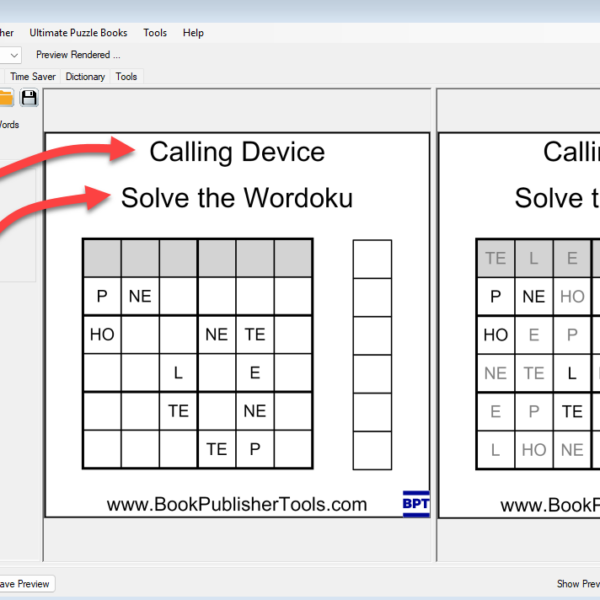Viewport: 600px width, 600px height.
Task: Click the Show Preview control at bottom right
Action: pos(578,584)
